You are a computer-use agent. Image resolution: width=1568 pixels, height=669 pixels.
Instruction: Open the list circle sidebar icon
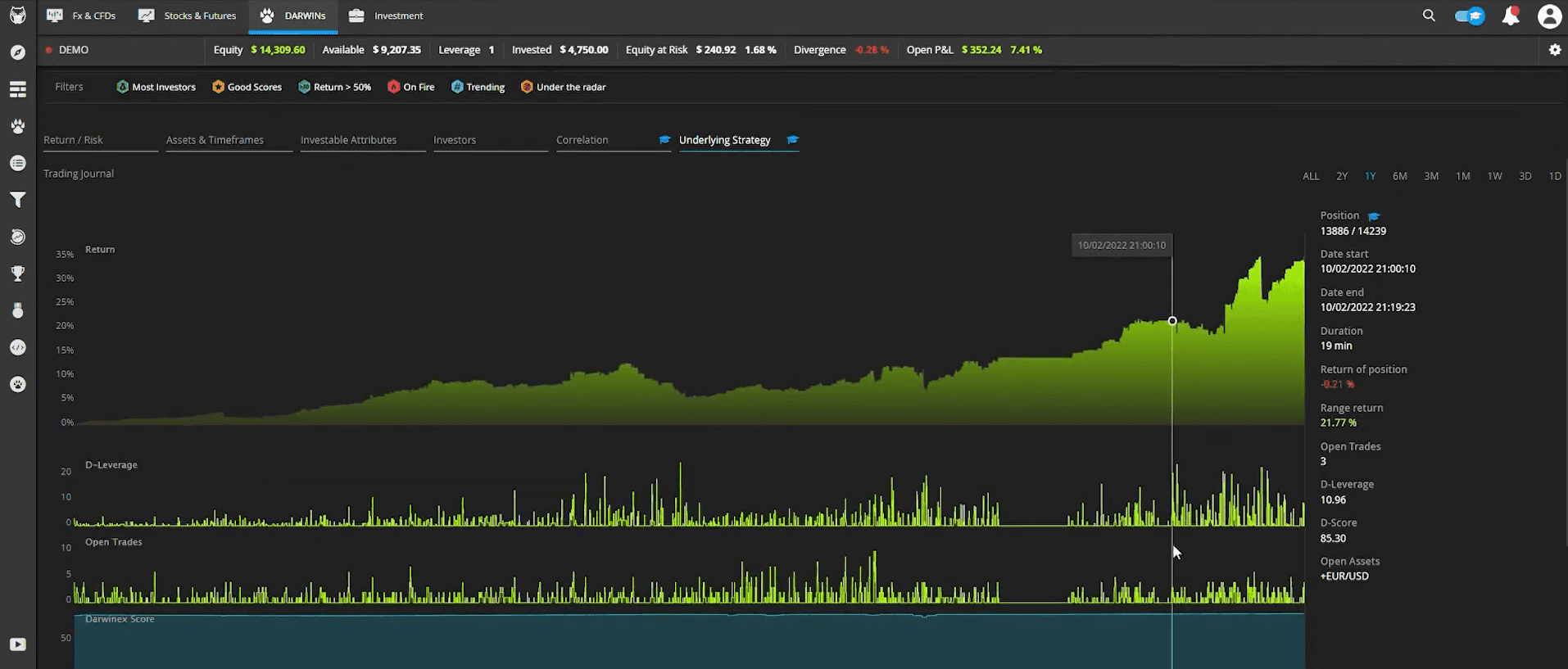click(x=18, y=163)
